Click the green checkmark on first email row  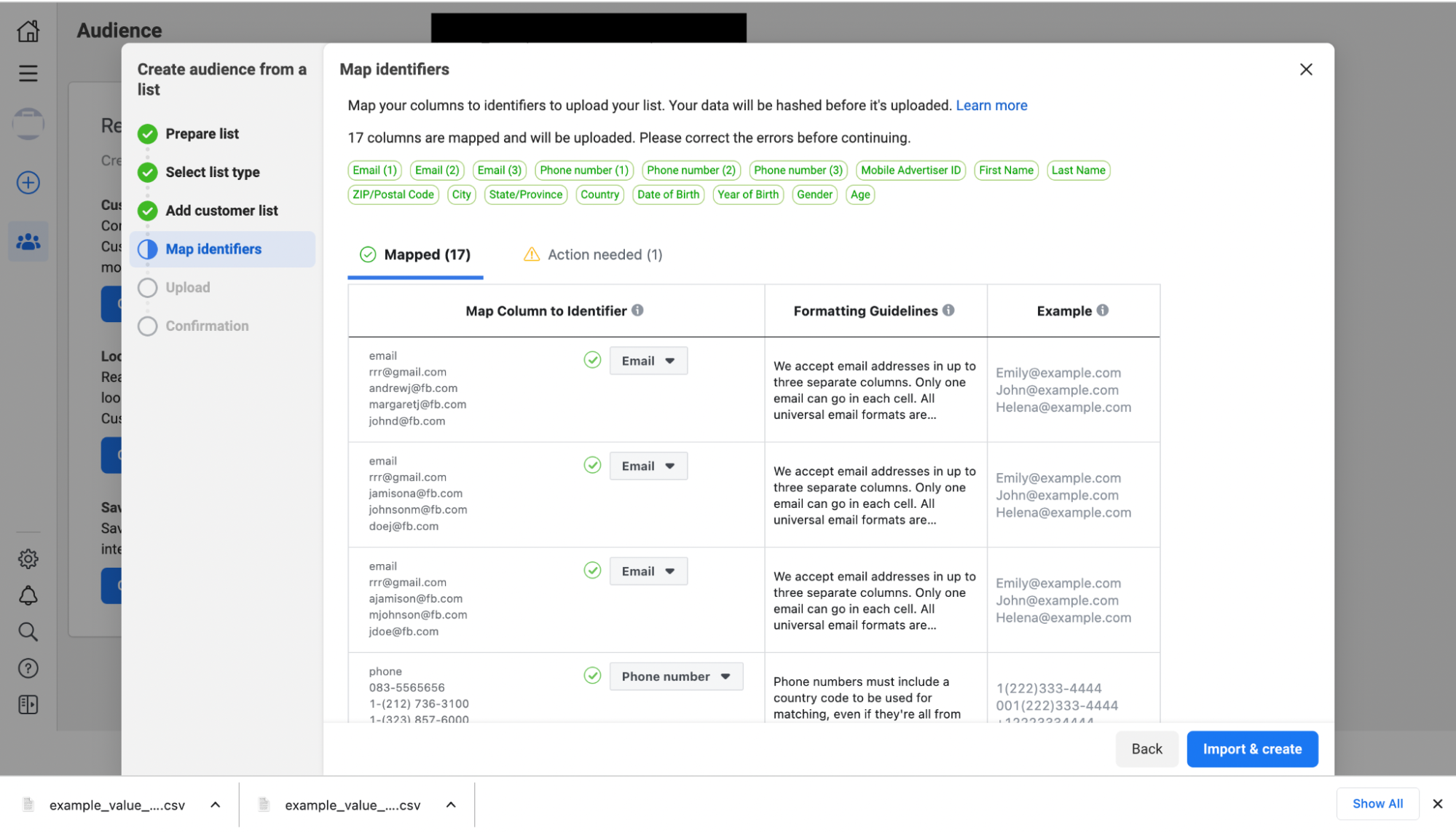[592, 360]
